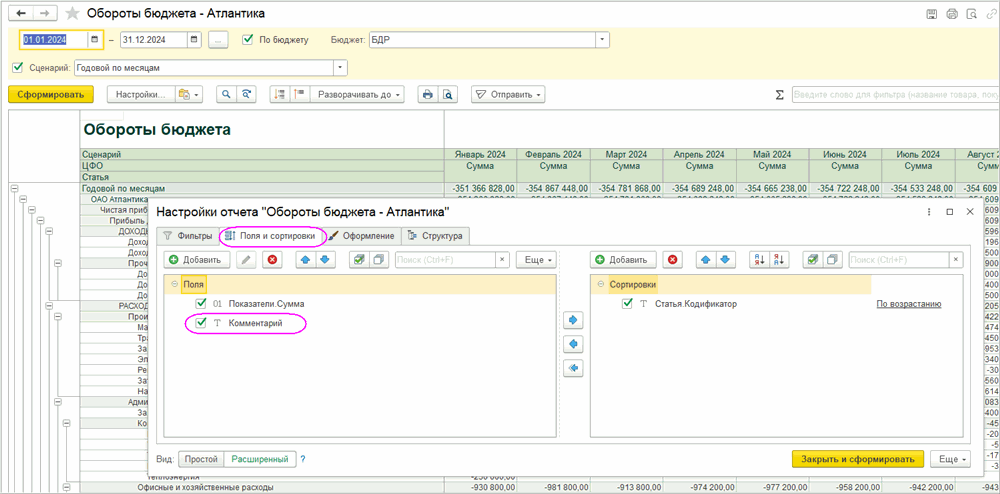Uncheck the Статья.Кодификатор sorting checkbox
Screen dimensions: 1000x494
(x=627, y=304)
